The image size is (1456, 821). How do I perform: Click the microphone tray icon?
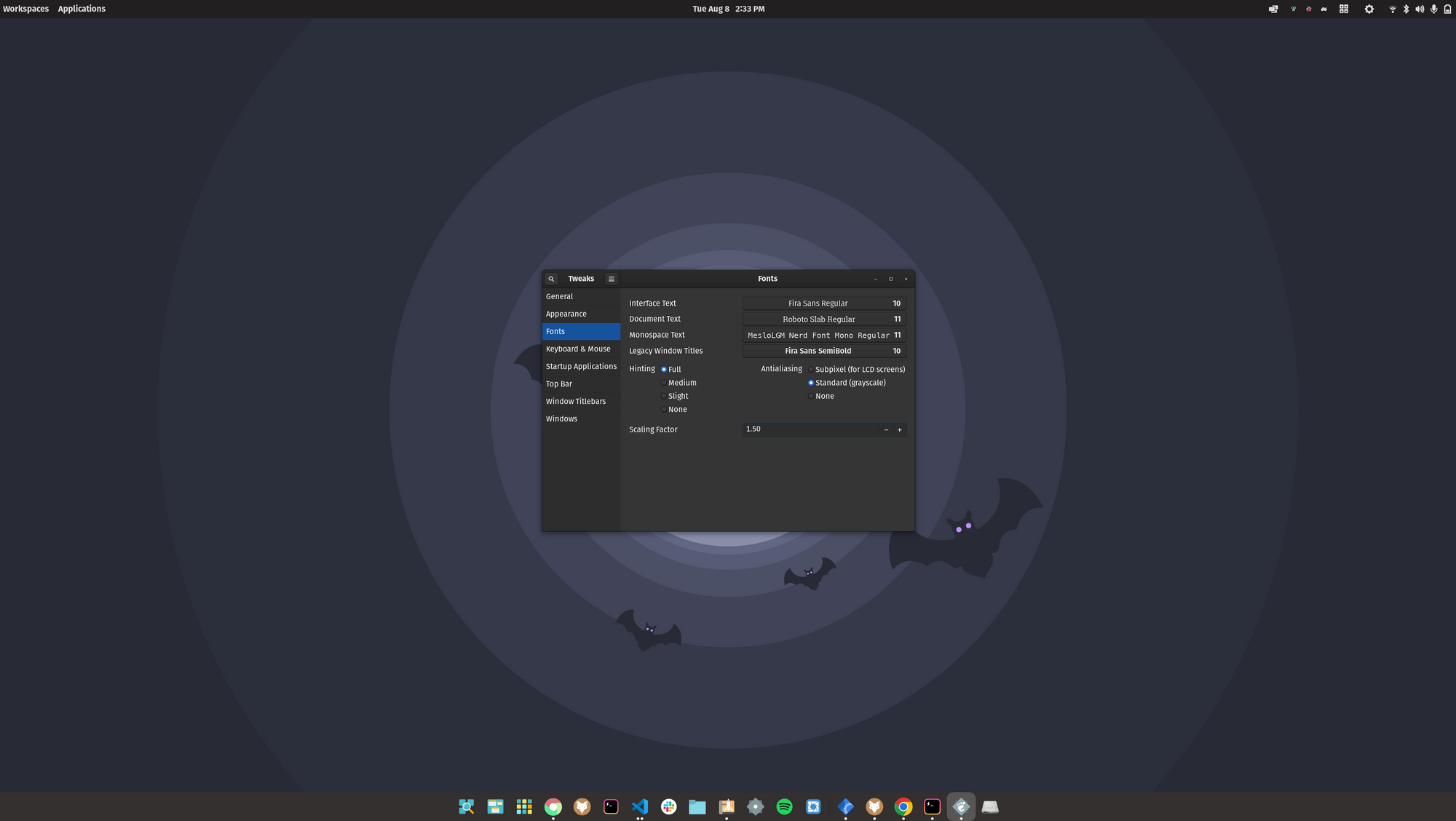[x=1434, y=9]
